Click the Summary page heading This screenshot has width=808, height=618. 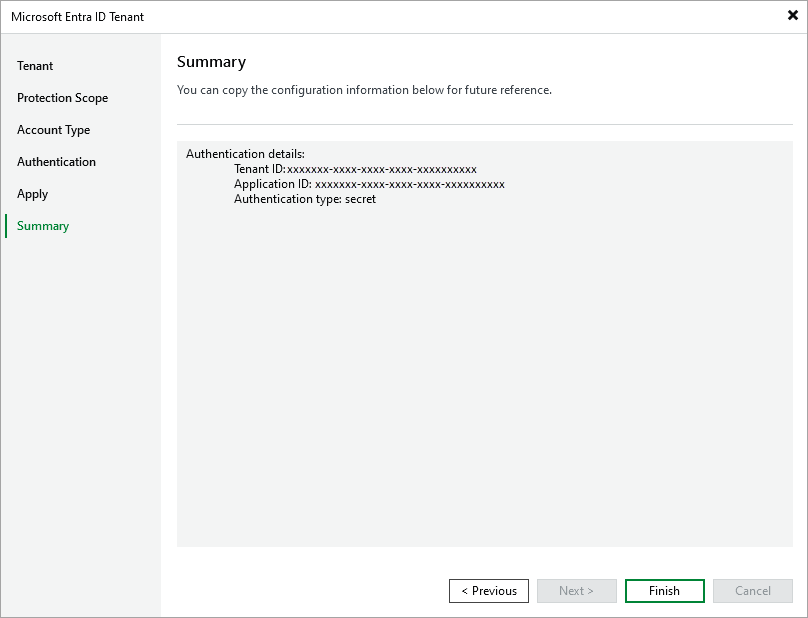pyautogui.click(x=211, y=62)
